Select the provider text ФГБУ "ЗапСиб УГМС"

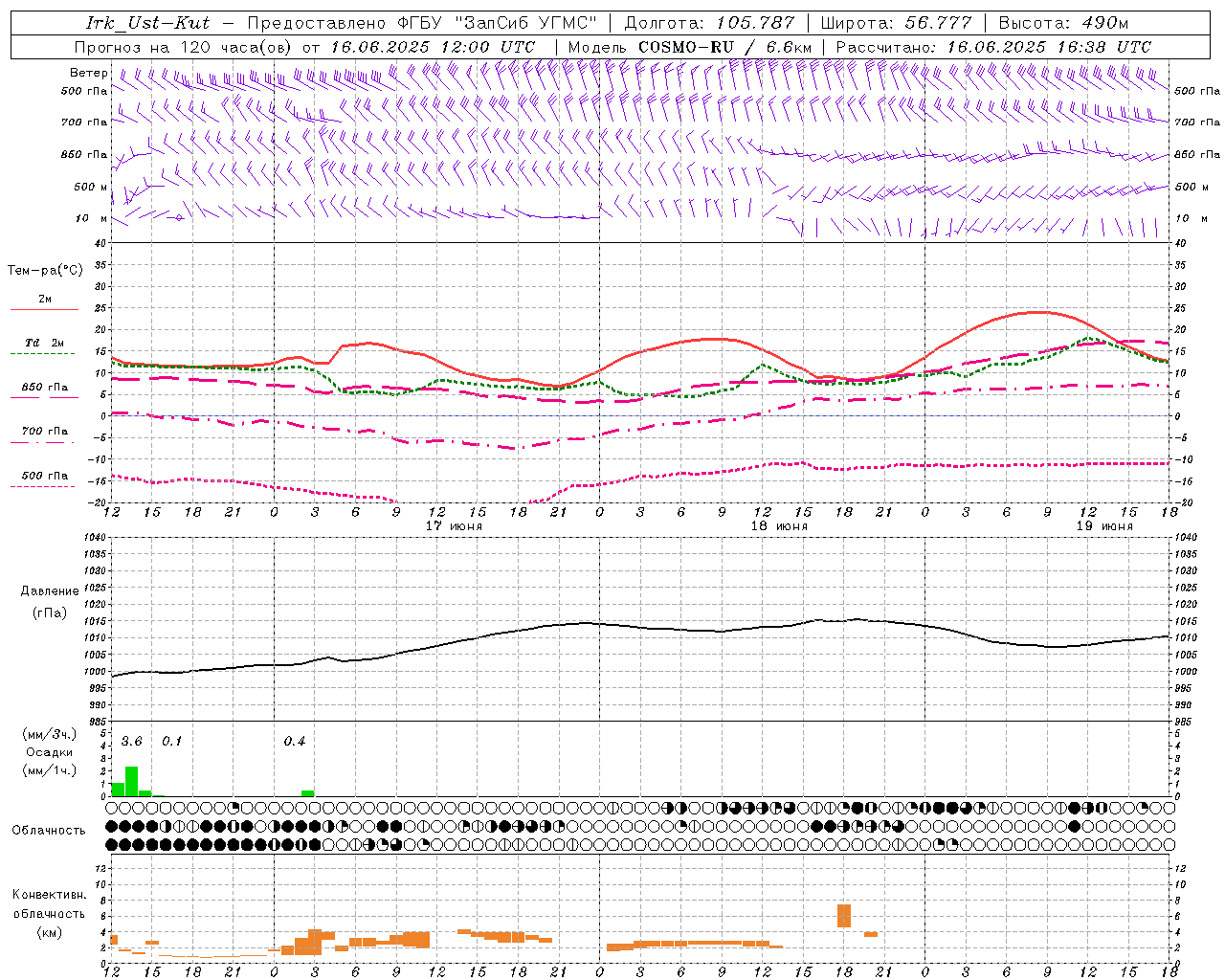498,23
